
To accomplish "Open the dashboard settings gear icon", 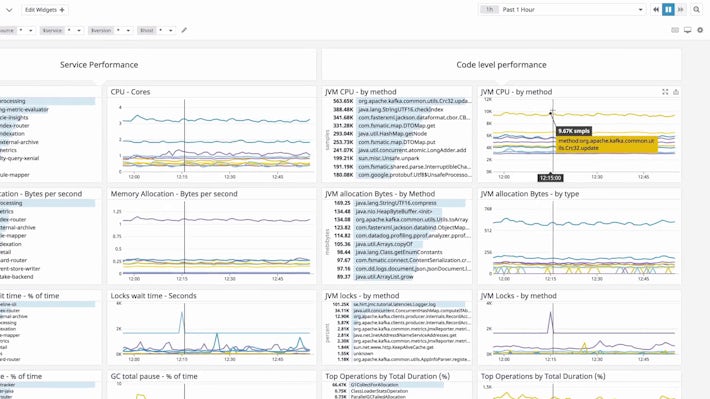I will [700, 30].
